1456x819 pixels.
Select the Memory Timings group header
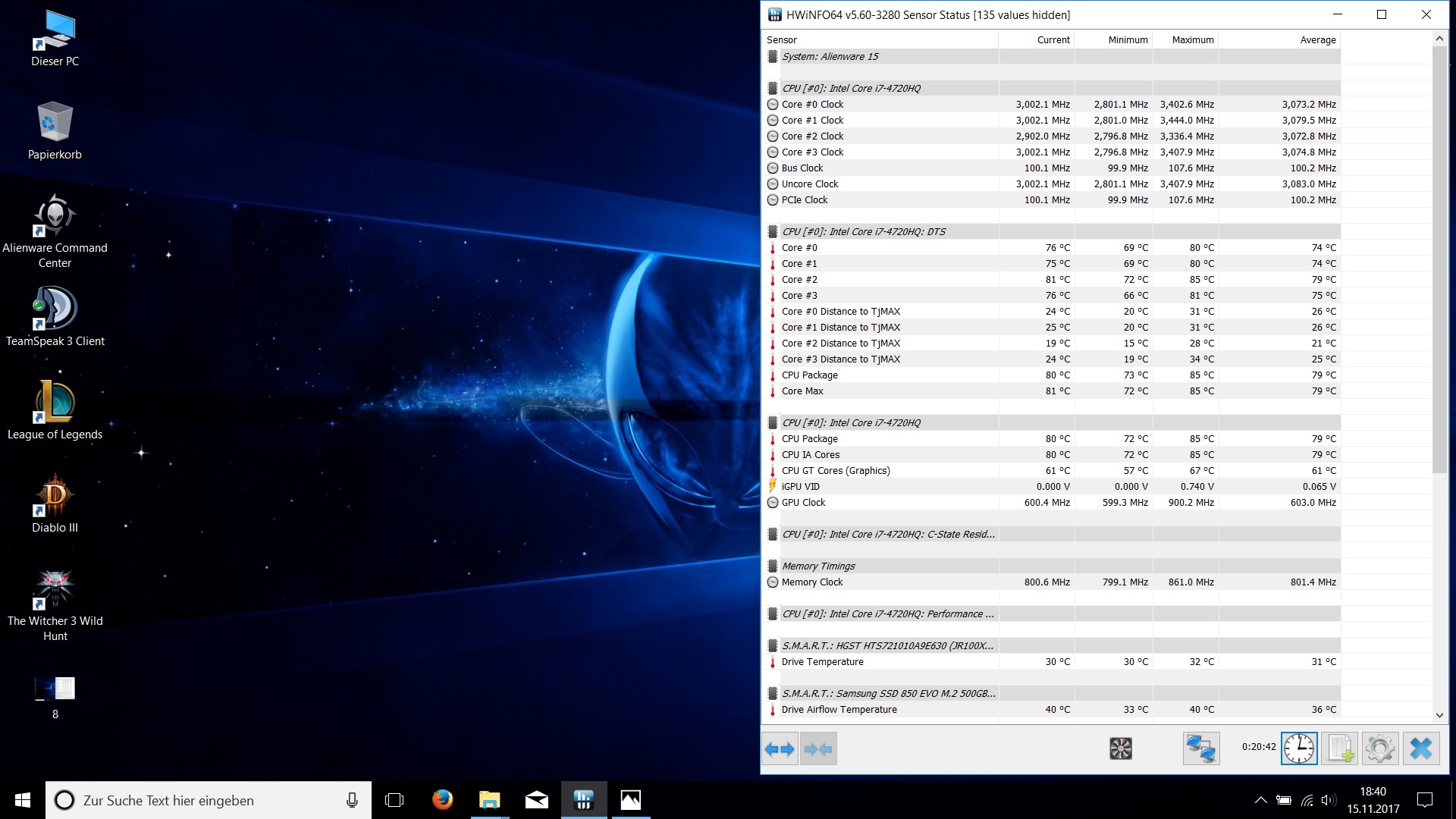coord(818,566)
